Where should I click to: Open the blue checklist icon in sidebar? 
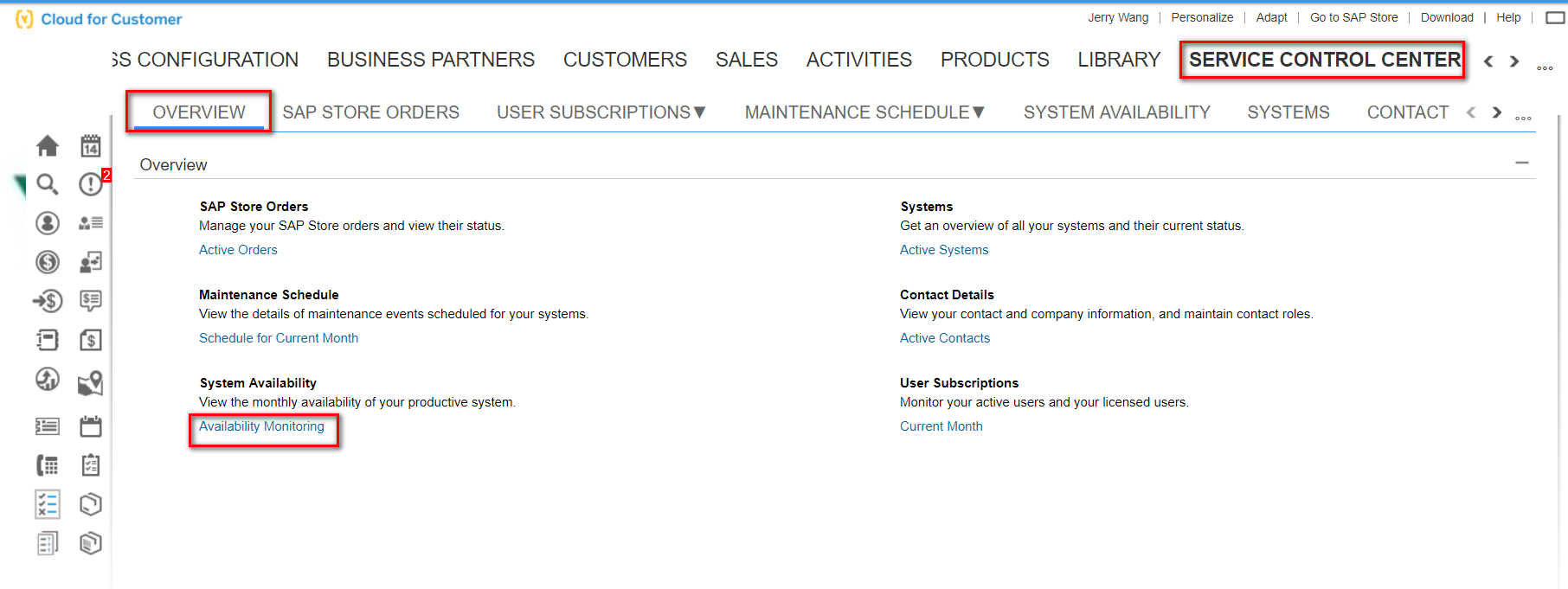coord(48,504)
